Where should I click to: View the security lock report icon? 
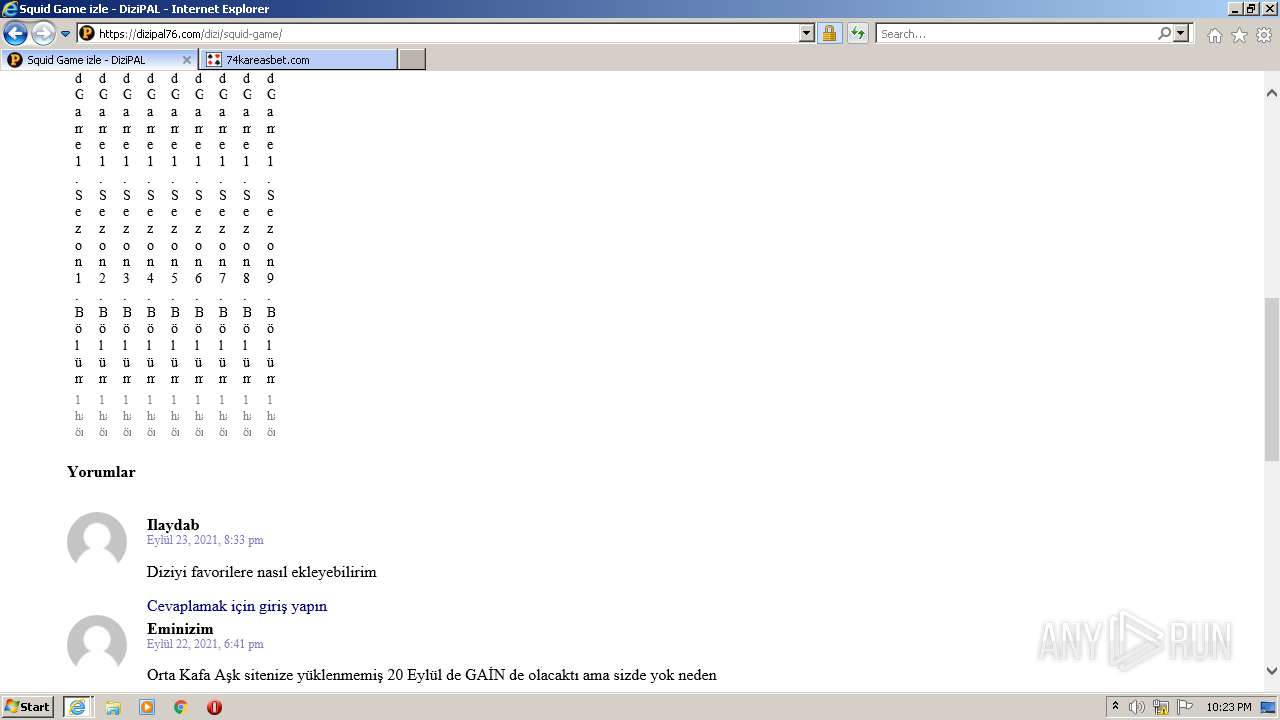pos(829,33)
